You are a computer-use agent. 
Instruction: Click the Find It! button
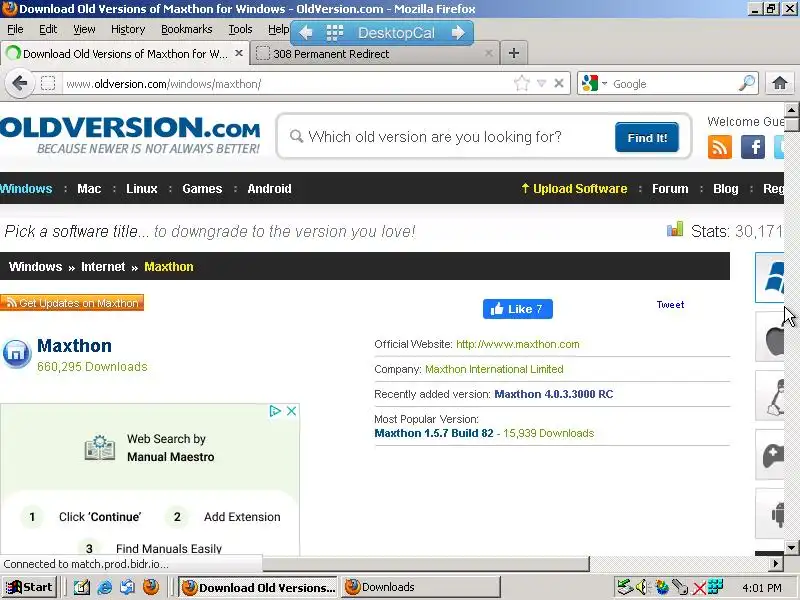(647, 137)
